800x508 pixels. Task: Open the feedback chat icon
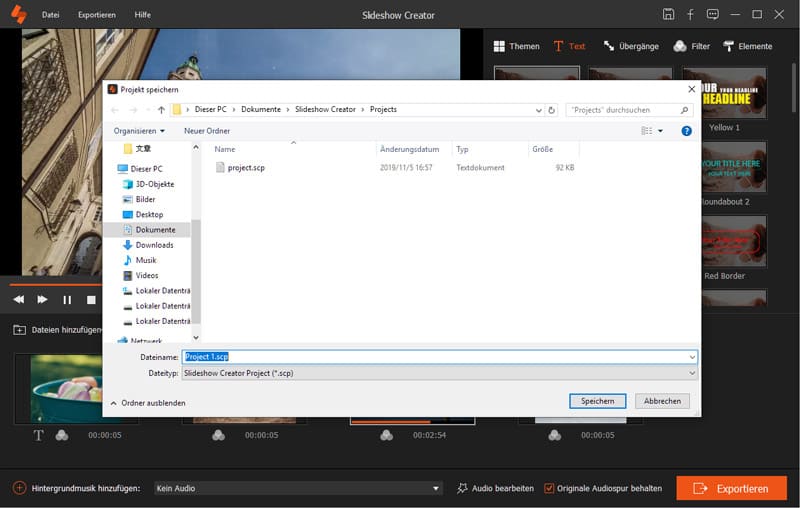point(712,15)
